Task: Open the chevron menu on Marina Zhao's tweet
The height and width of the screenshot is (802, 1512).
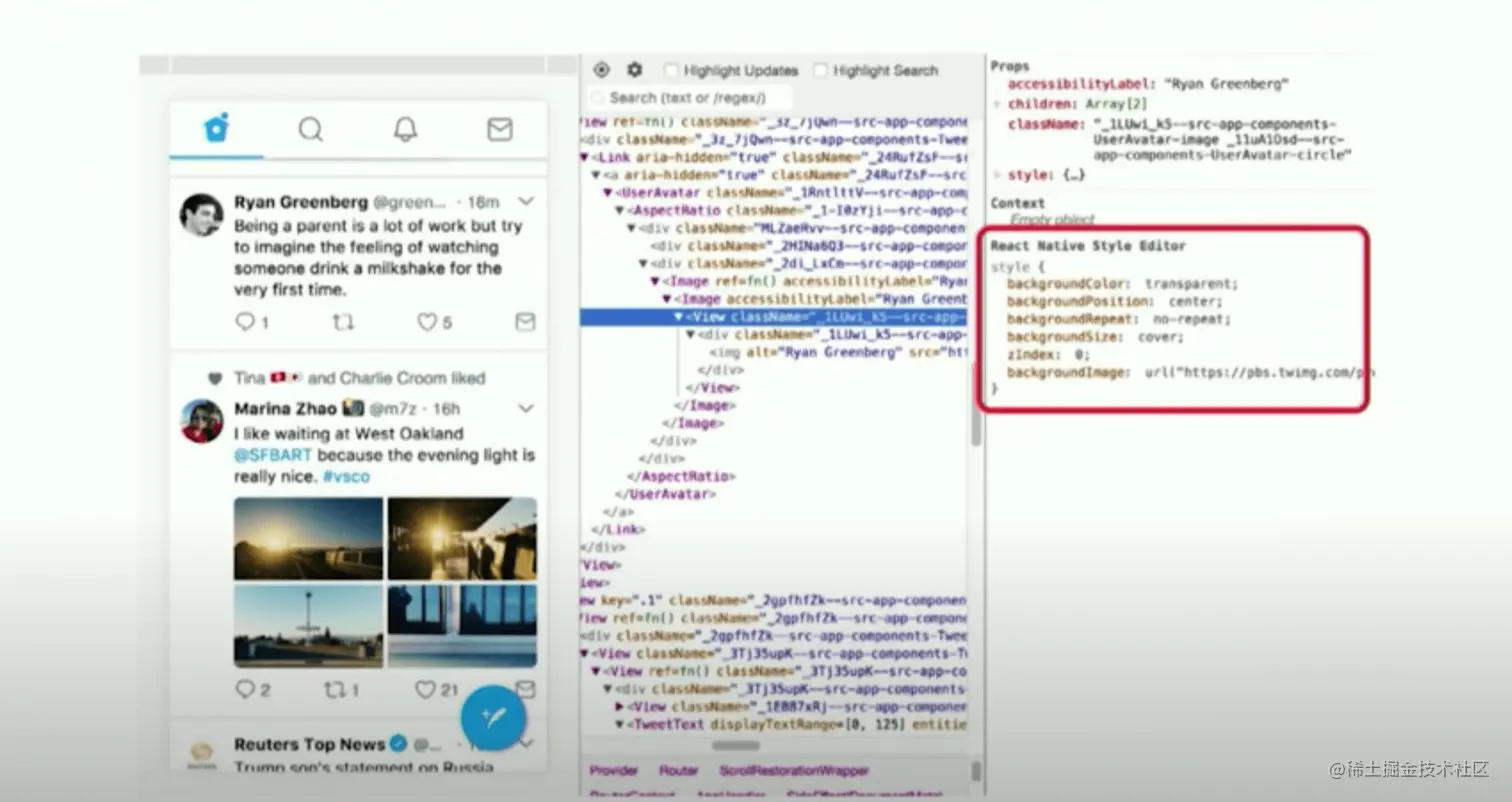Action: coord(525,408)
